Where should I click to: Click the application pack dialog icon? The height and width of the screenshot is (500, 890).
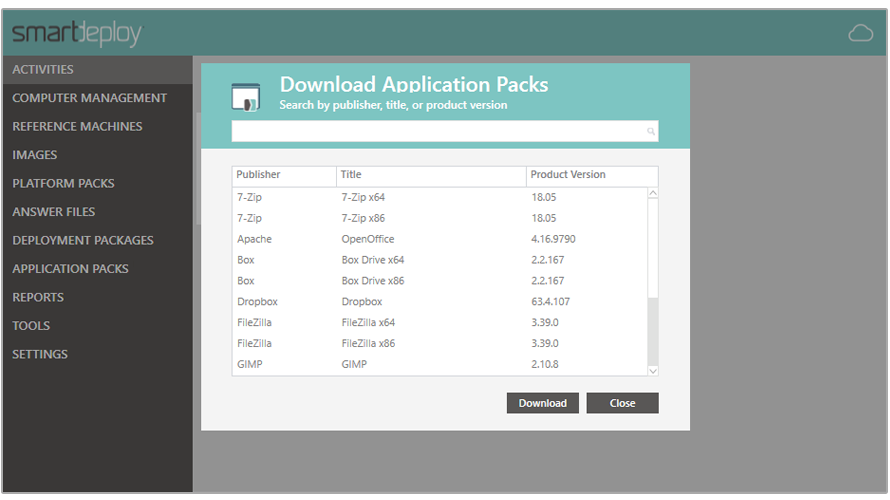pyautogui.click(x=246, y=96)
